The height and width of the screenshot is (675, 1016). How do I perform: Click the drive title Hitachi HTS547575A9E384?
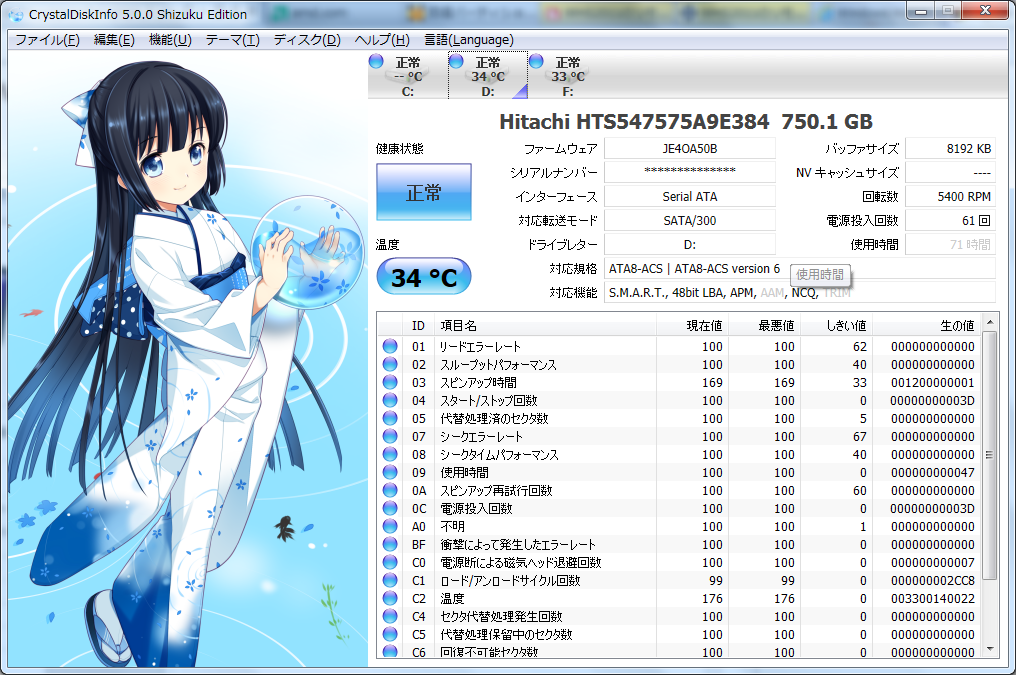pyautogui.click(x=634, y=122)
